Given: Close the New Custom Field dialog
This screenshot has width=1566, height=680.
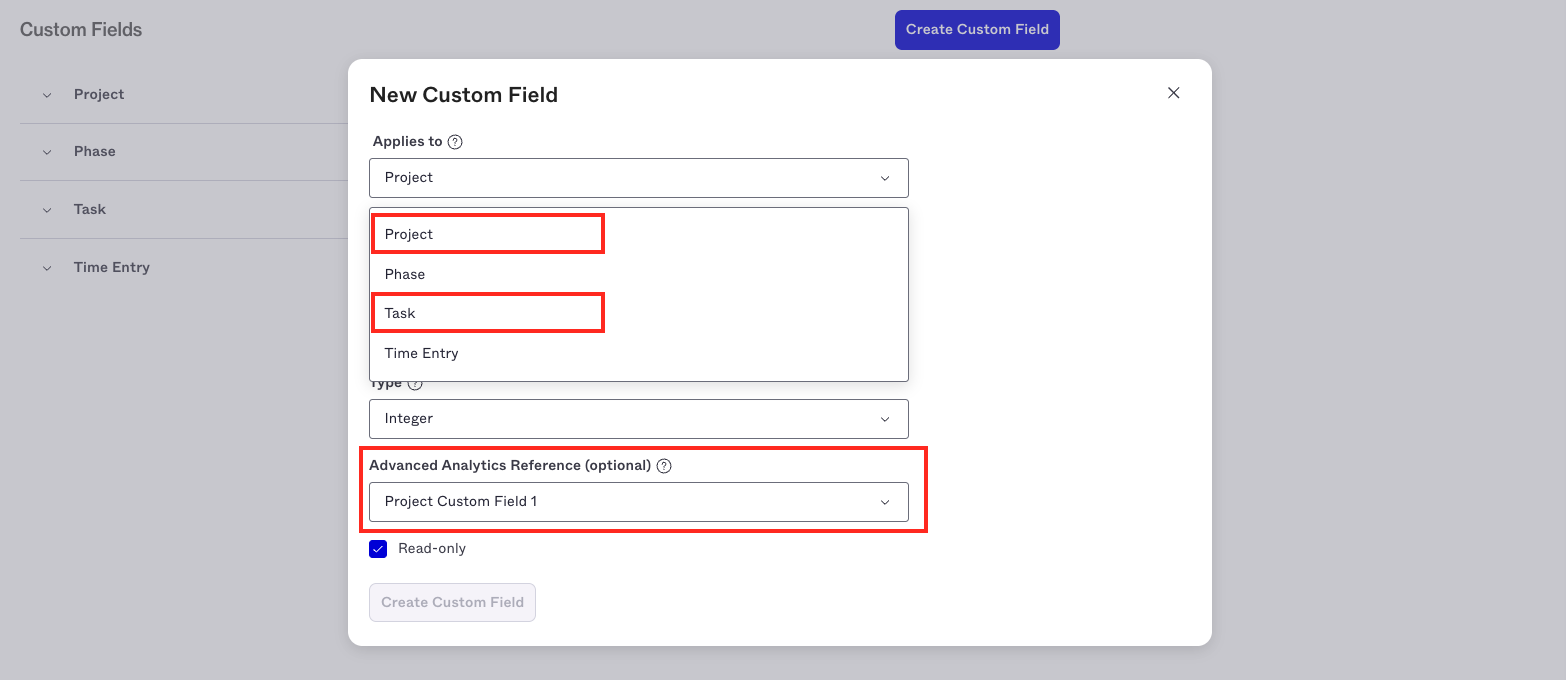Looking at the screenshot, I should (x=1174, y=93).
